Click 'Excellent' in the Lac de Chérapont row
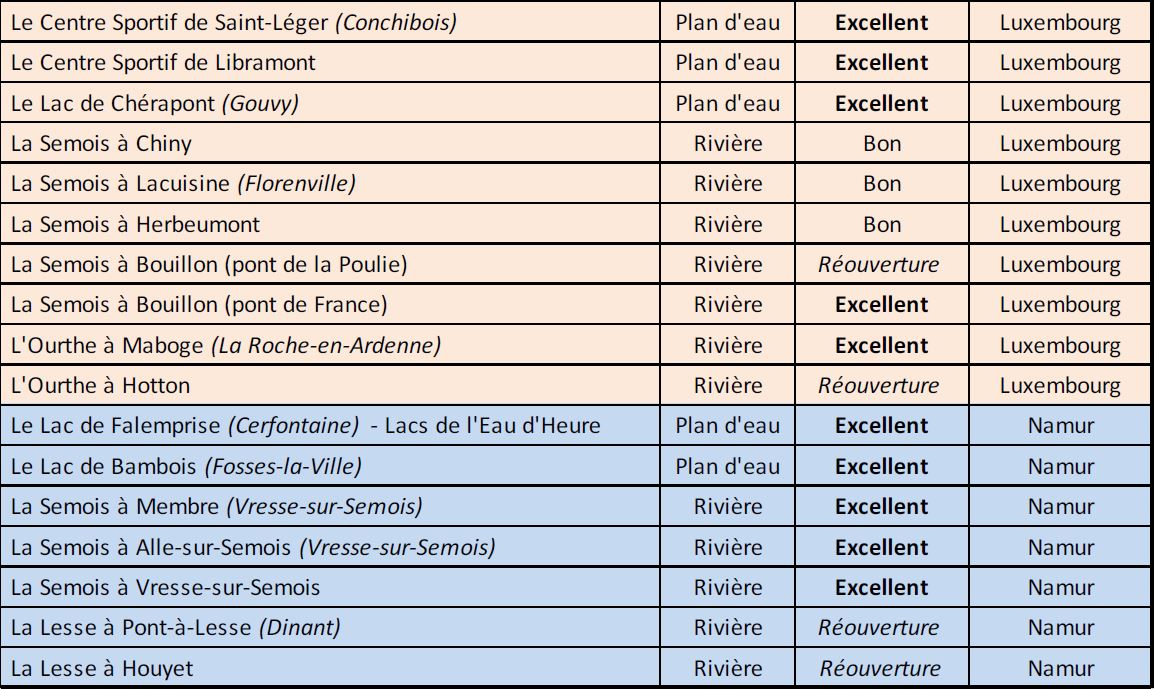This screenshot has width=1154, height=689. click(x=881, y=103)
